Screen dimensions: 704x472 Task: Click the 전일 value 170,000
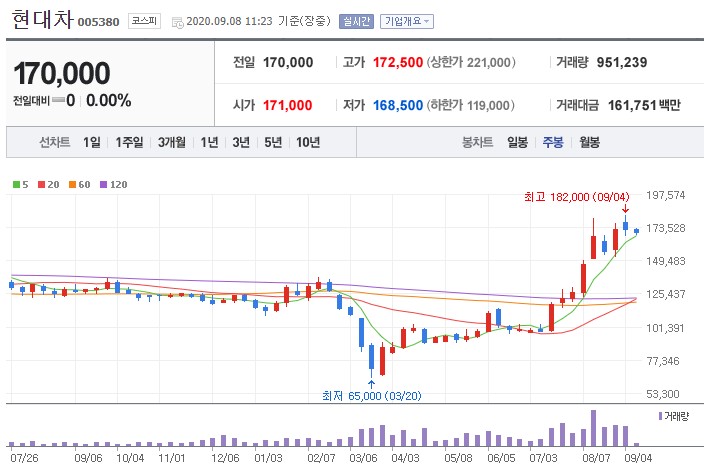click(x=288, y=62)
